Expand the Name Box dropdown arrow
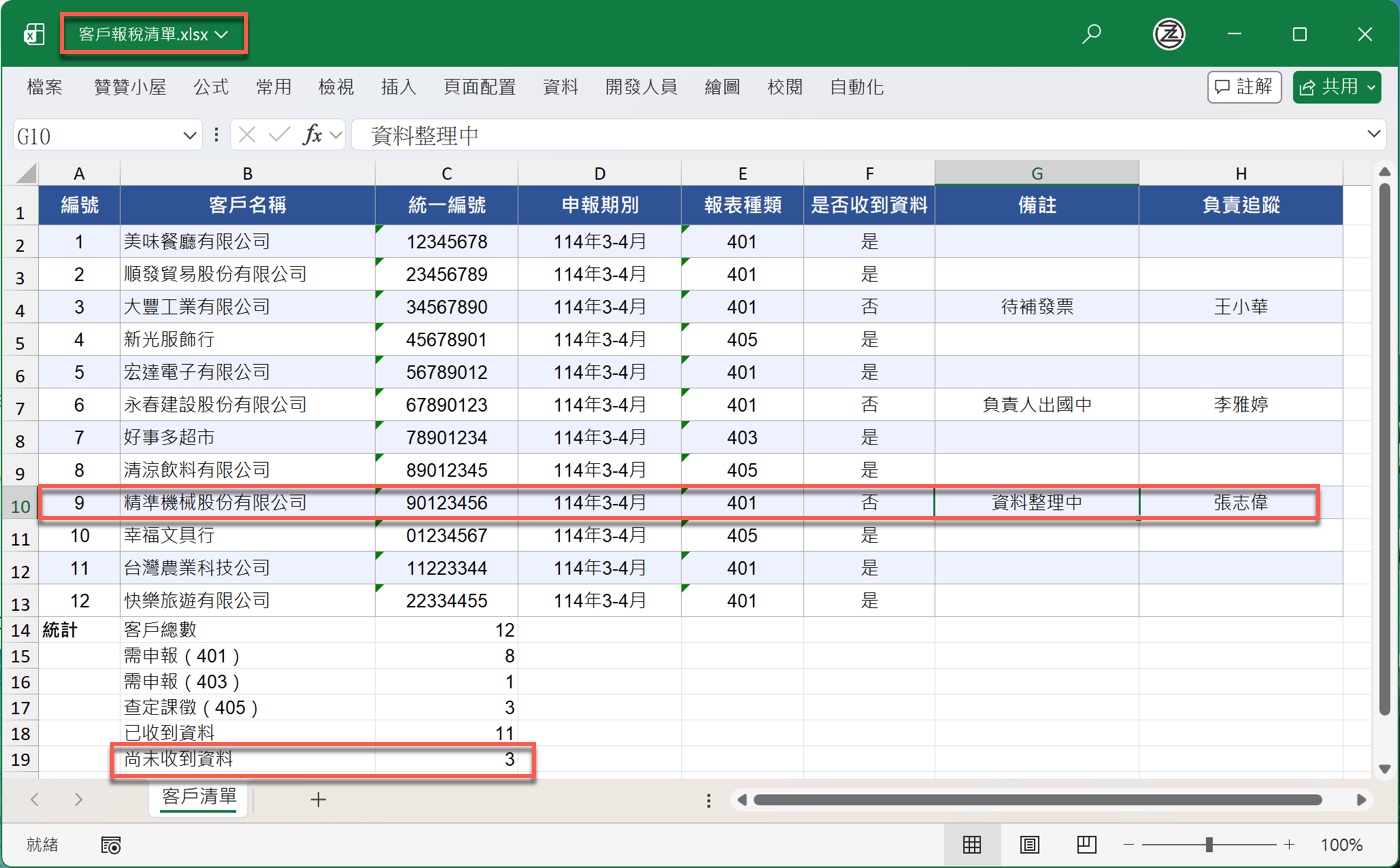Screen dimensions: 1400x868 coord(190,135)
